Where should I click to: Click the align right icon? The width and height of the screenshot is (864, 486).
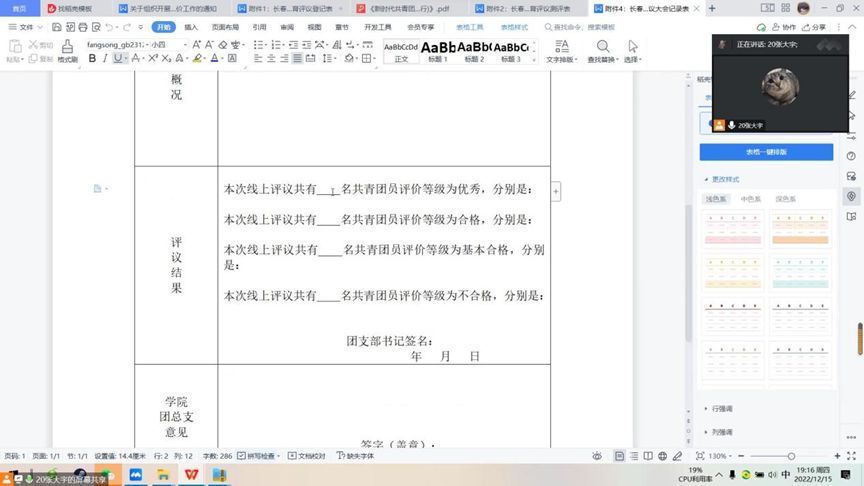(x=284, y=58)
